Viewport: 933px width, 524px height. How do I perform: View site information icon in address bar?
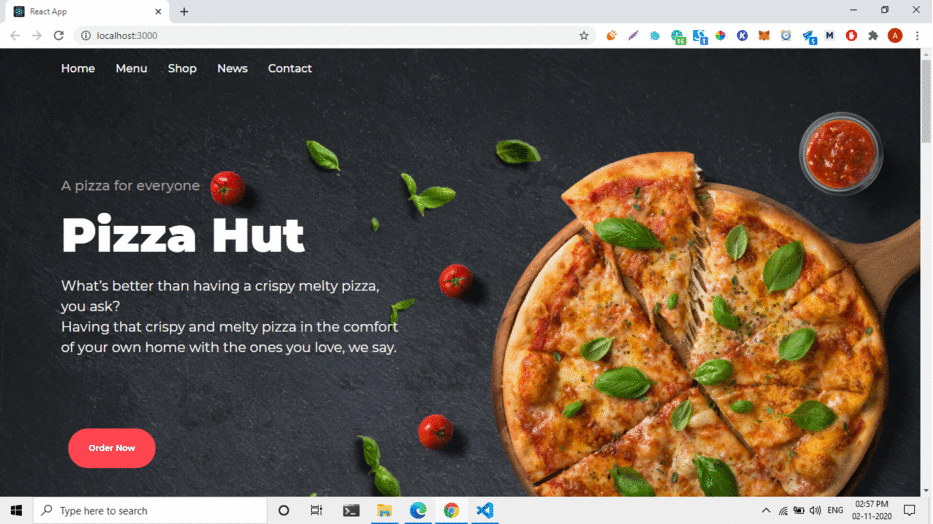pyautogui.click(x=86, y=36)
